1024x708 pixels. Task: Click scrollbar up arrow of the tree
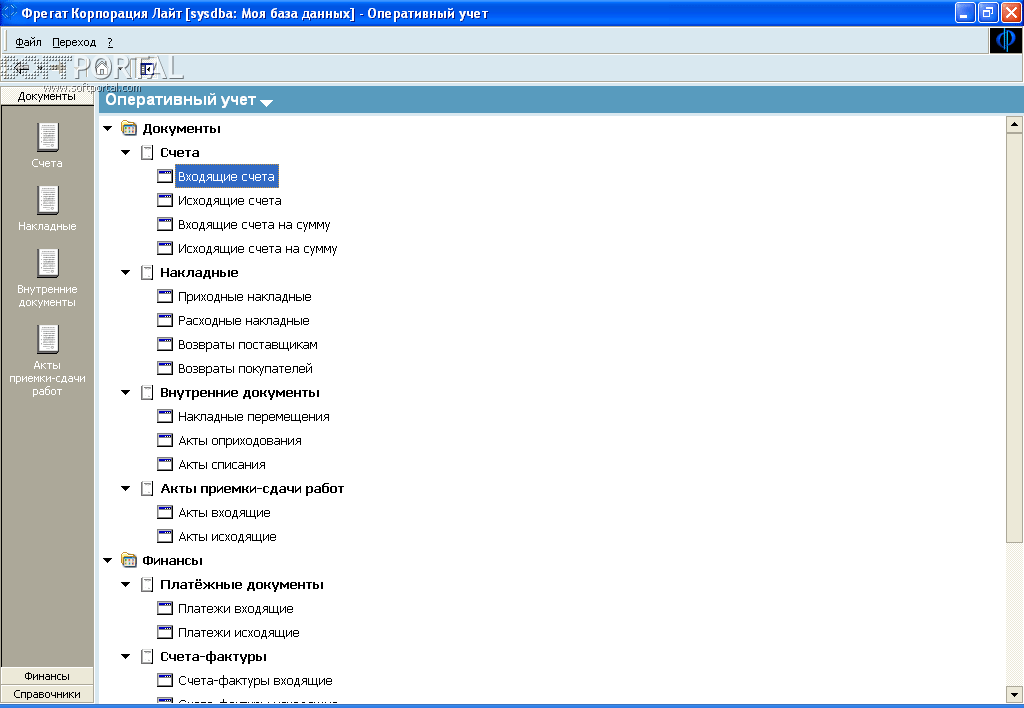coord(1014,123)
